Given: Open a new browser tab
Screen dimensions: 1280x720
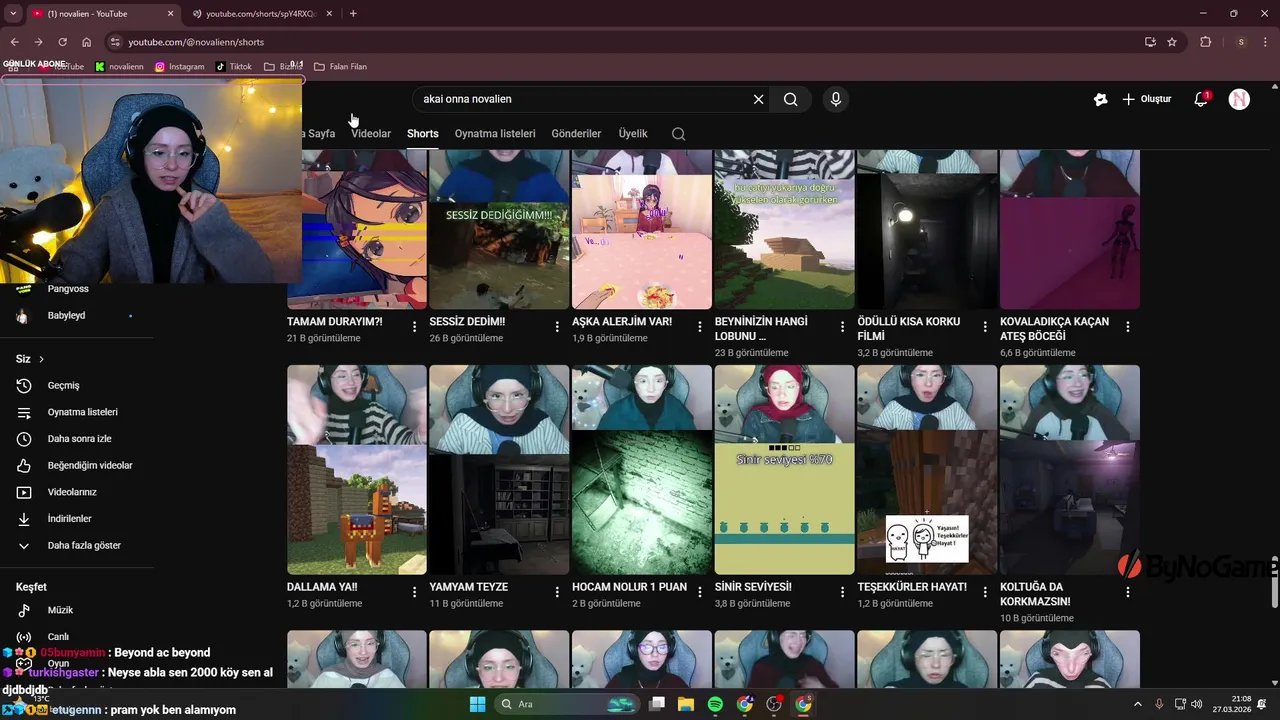Looking at the screenshot, I should [x=353, y=14].
